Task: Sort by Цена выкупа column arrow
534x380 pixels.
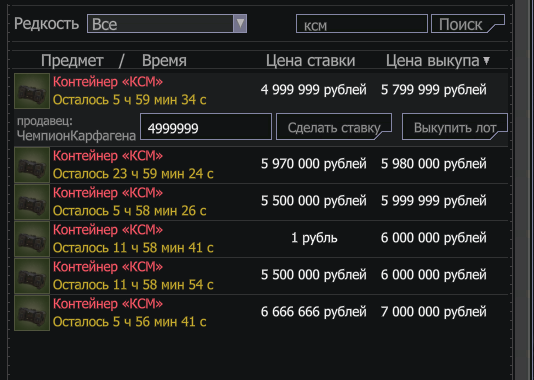Action: [x=487, y=61]
